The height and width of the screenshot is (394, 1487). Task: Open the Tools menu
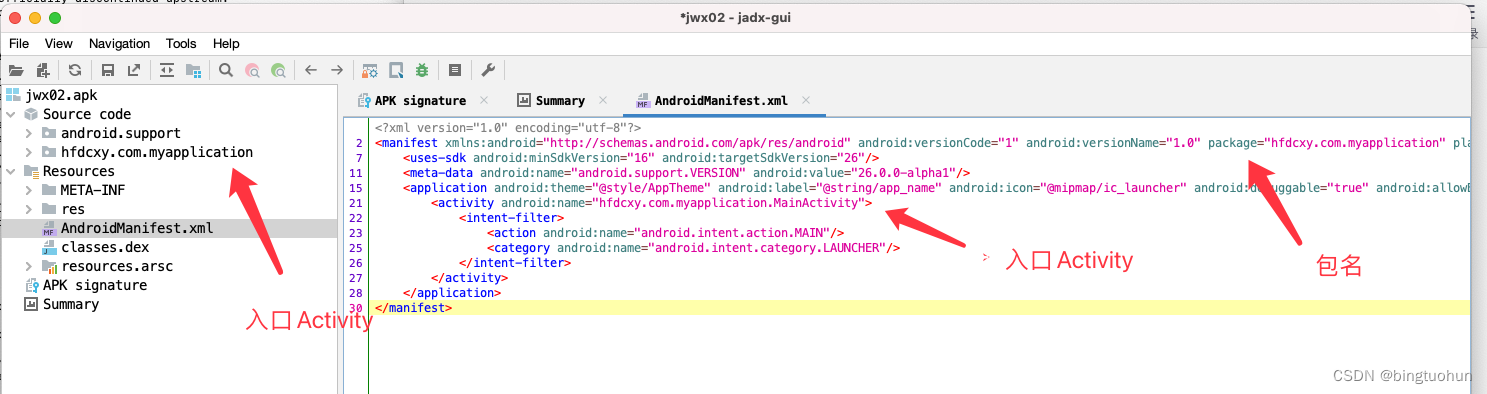[181, 43]
